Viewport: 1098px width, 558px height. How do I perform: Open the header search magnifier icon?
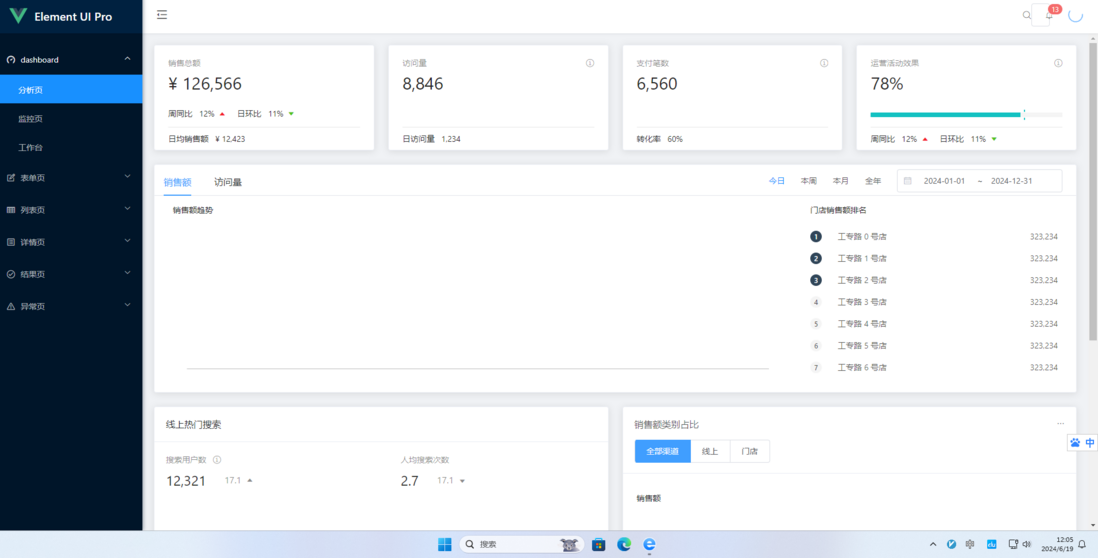tap(1027, 15)
